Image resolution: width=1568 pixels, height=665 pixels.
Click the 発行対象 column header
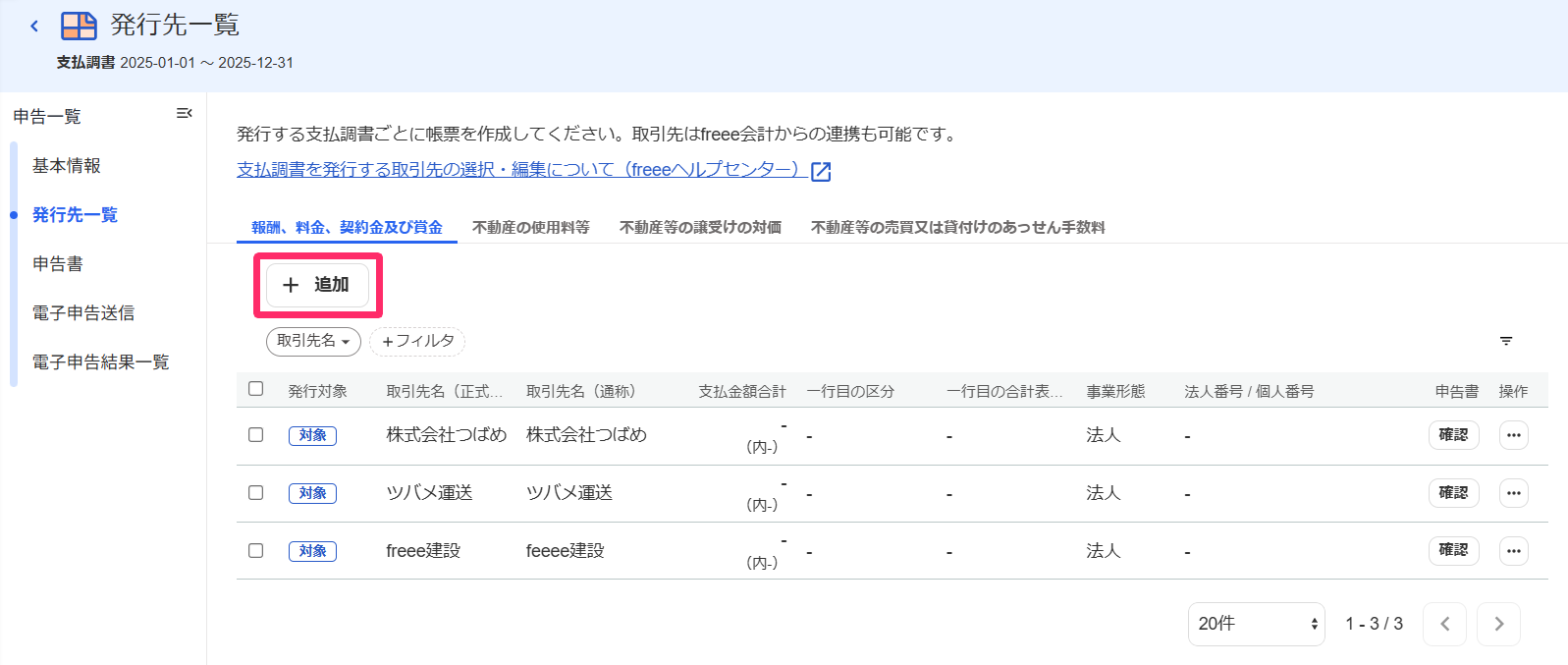(x=317, y=391)
